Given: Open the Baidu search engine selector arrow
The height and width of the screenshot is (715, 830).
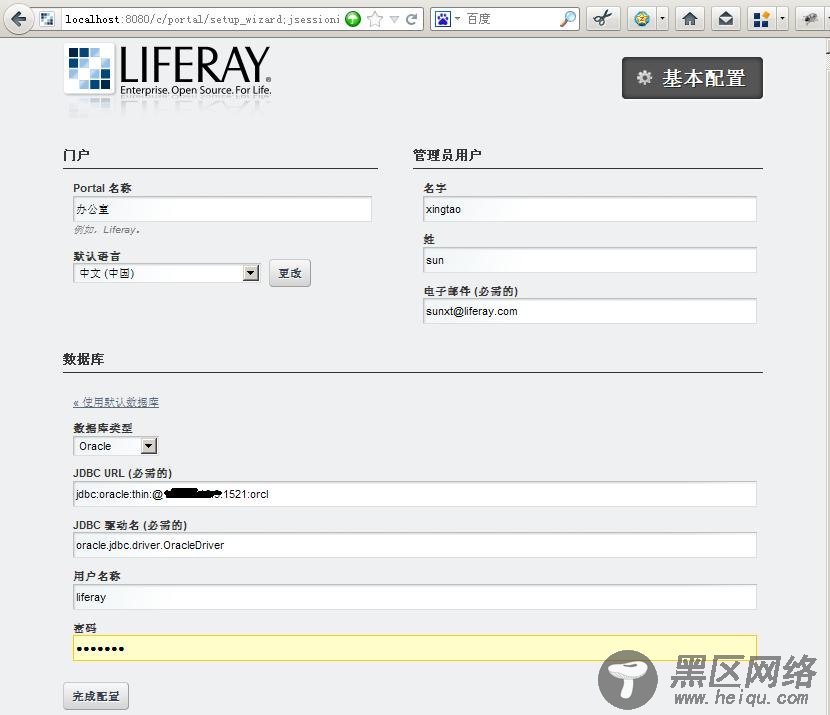Looking at the screenshot, I should 457,20.
